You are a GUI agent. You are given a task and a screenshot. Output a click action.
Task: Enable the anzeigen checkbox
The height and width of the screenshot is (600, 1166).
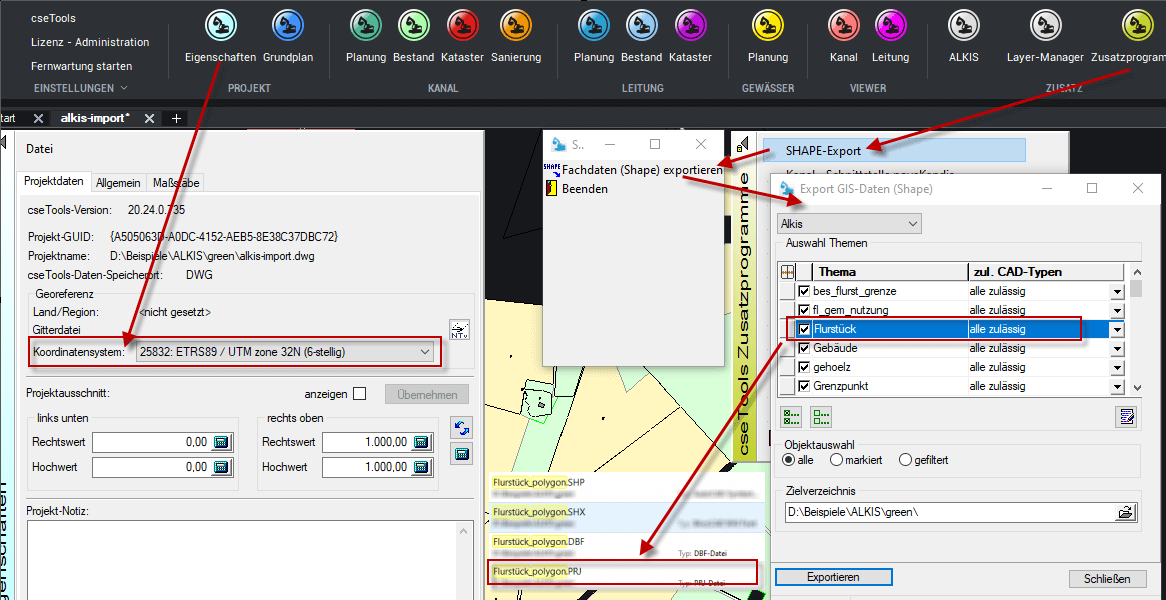coord(359,394)
